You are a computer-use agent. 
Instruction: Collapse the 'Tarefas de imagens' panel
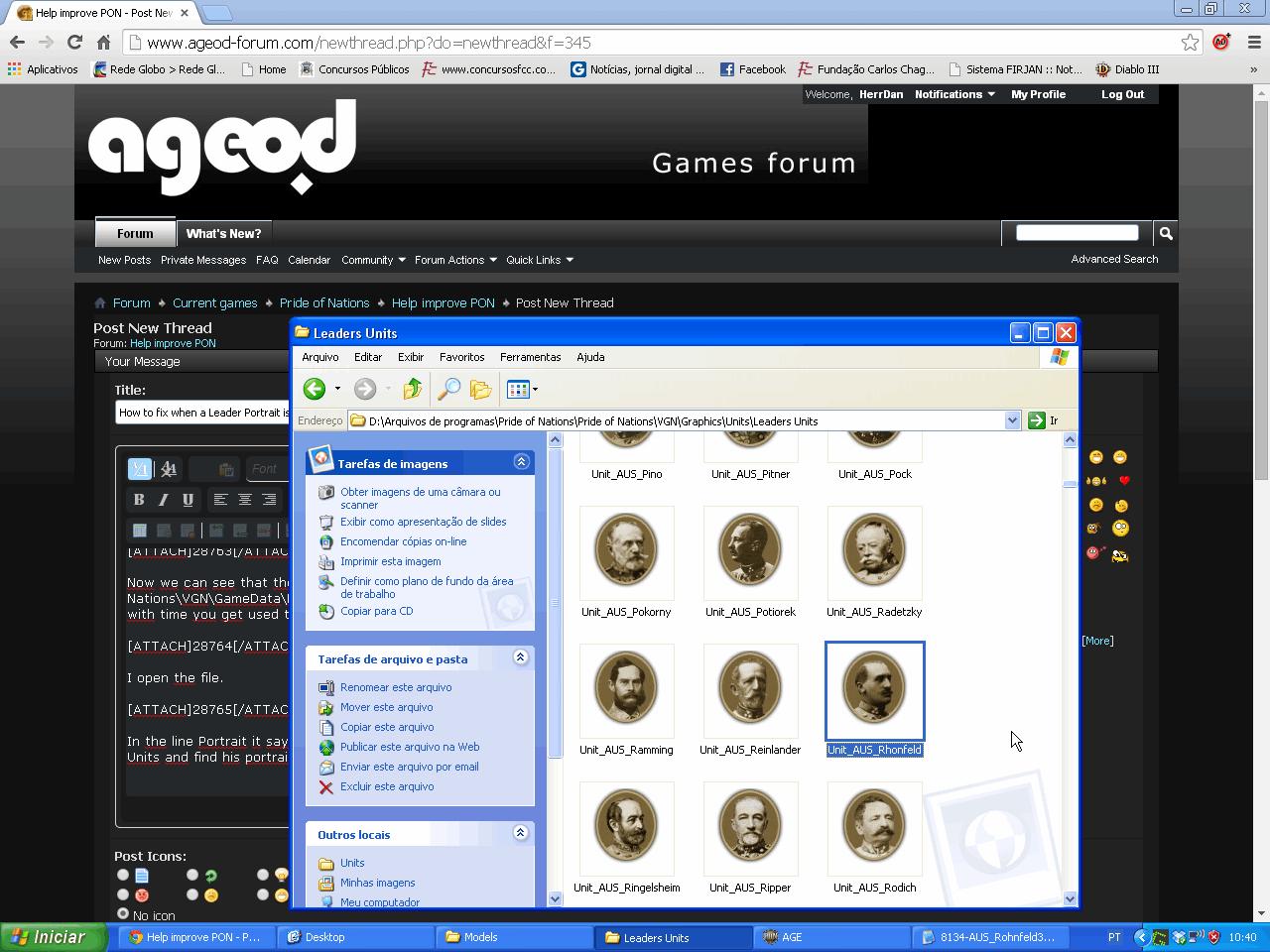point(521,462)
